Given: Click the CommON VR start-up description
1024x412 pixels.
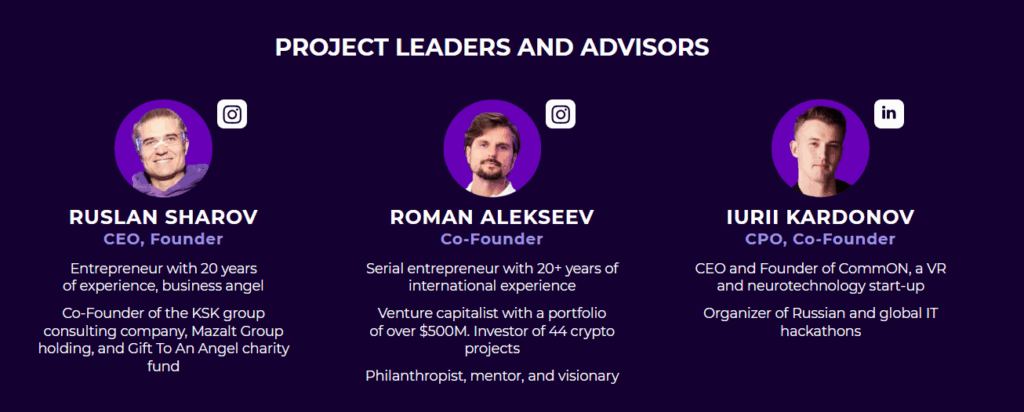Looking at the screenshot, I should (x=820, y=277).
